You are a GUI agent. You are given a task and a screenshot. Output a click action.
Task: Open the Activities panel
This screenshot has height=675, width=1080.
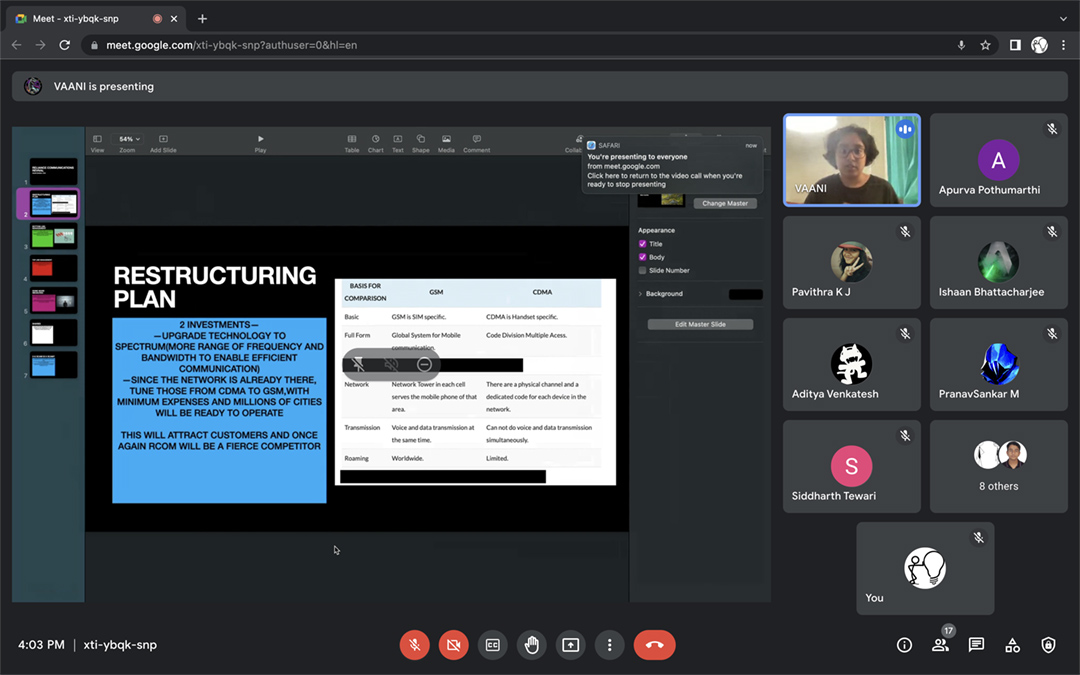click(1012, 645)
